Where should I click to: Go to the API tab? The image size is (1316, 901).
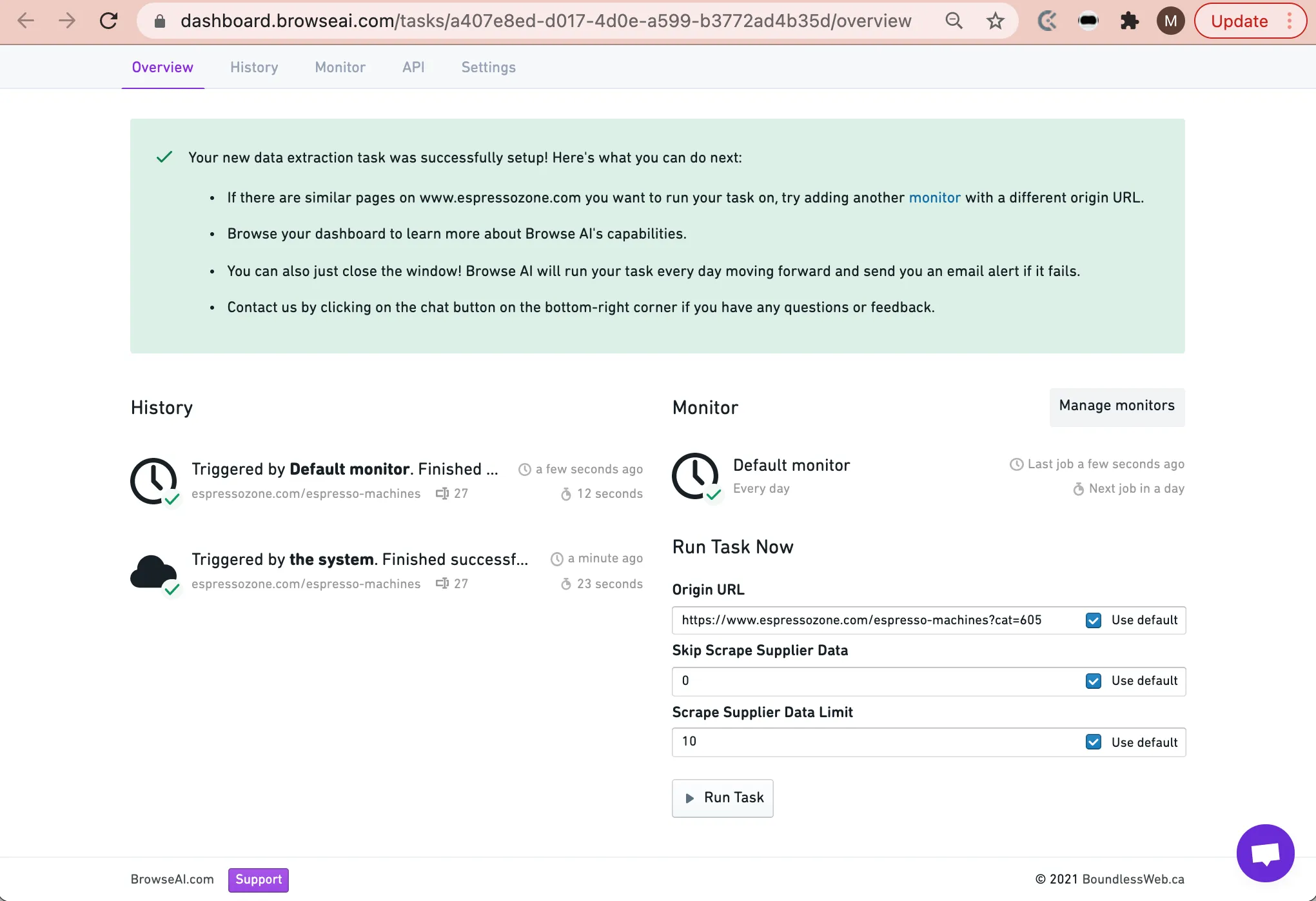tap(413, 67)
